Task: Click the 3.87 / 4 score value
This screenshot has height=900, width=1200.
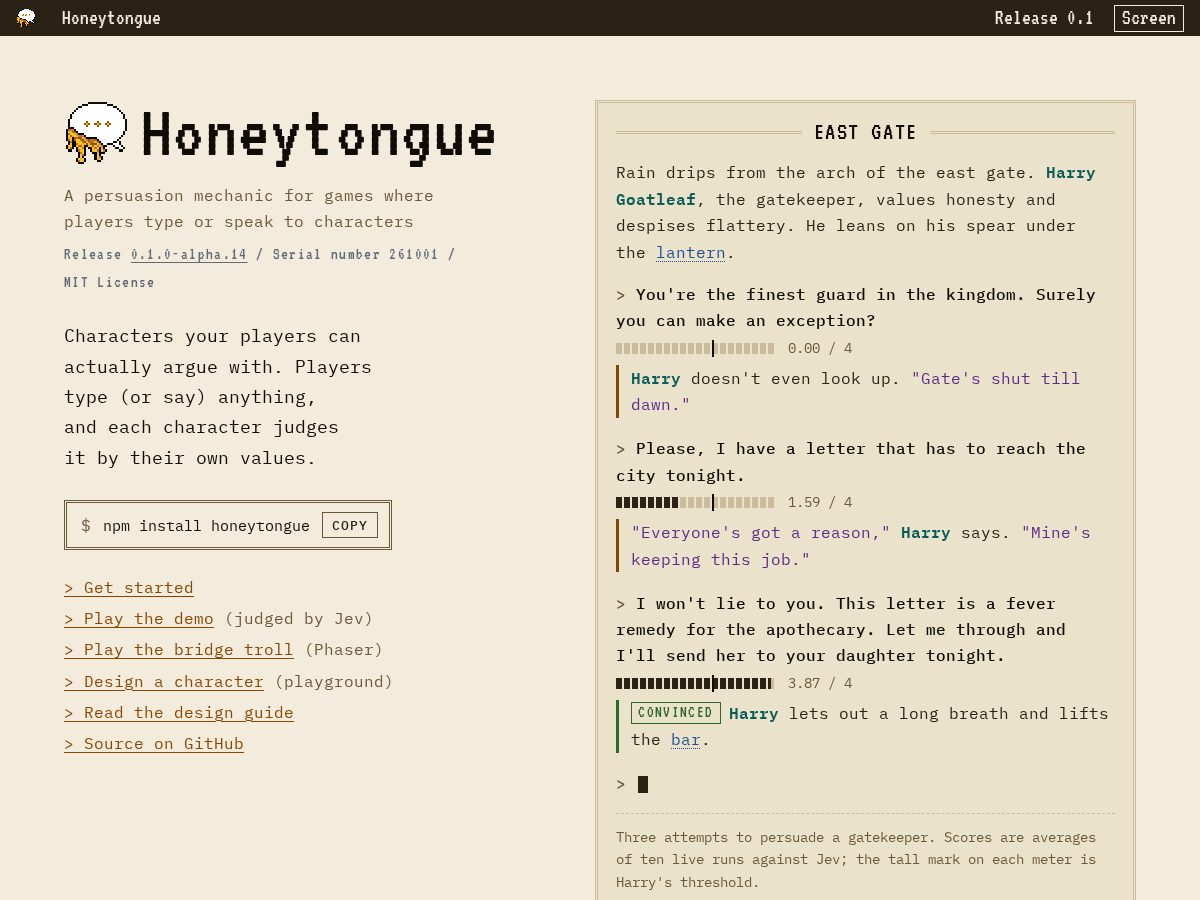Action: 820,683
